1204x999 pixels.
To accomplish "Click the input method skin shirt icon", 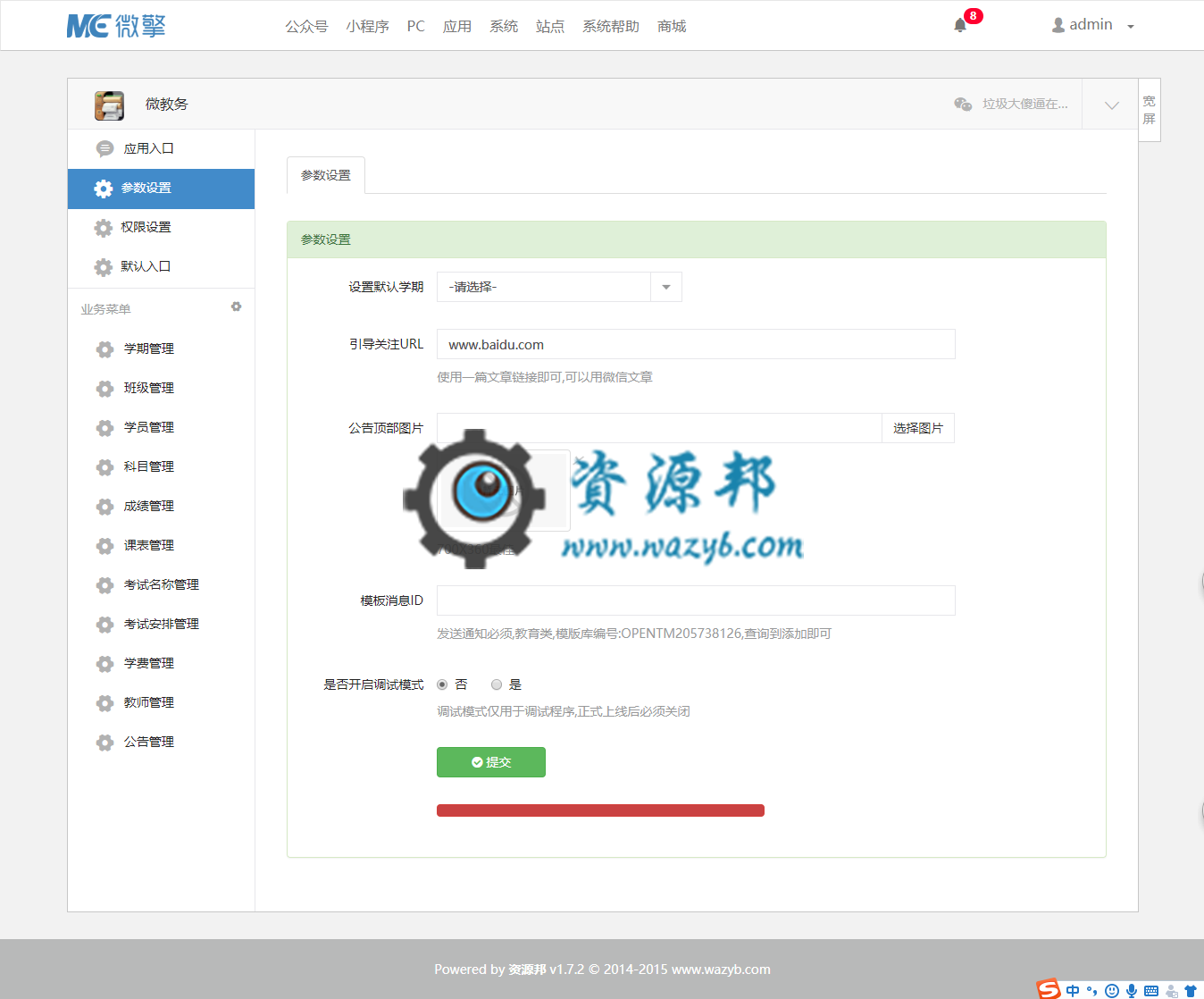I will point(1191,990).
